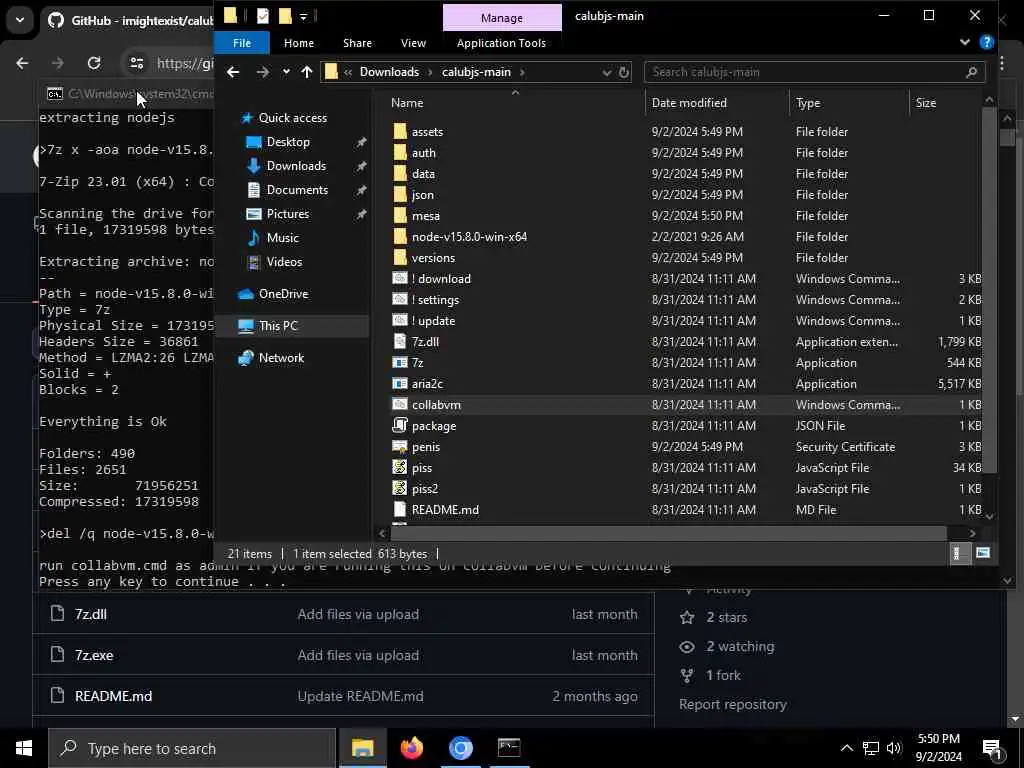Select the package JSON file icon

click(400, 425)
